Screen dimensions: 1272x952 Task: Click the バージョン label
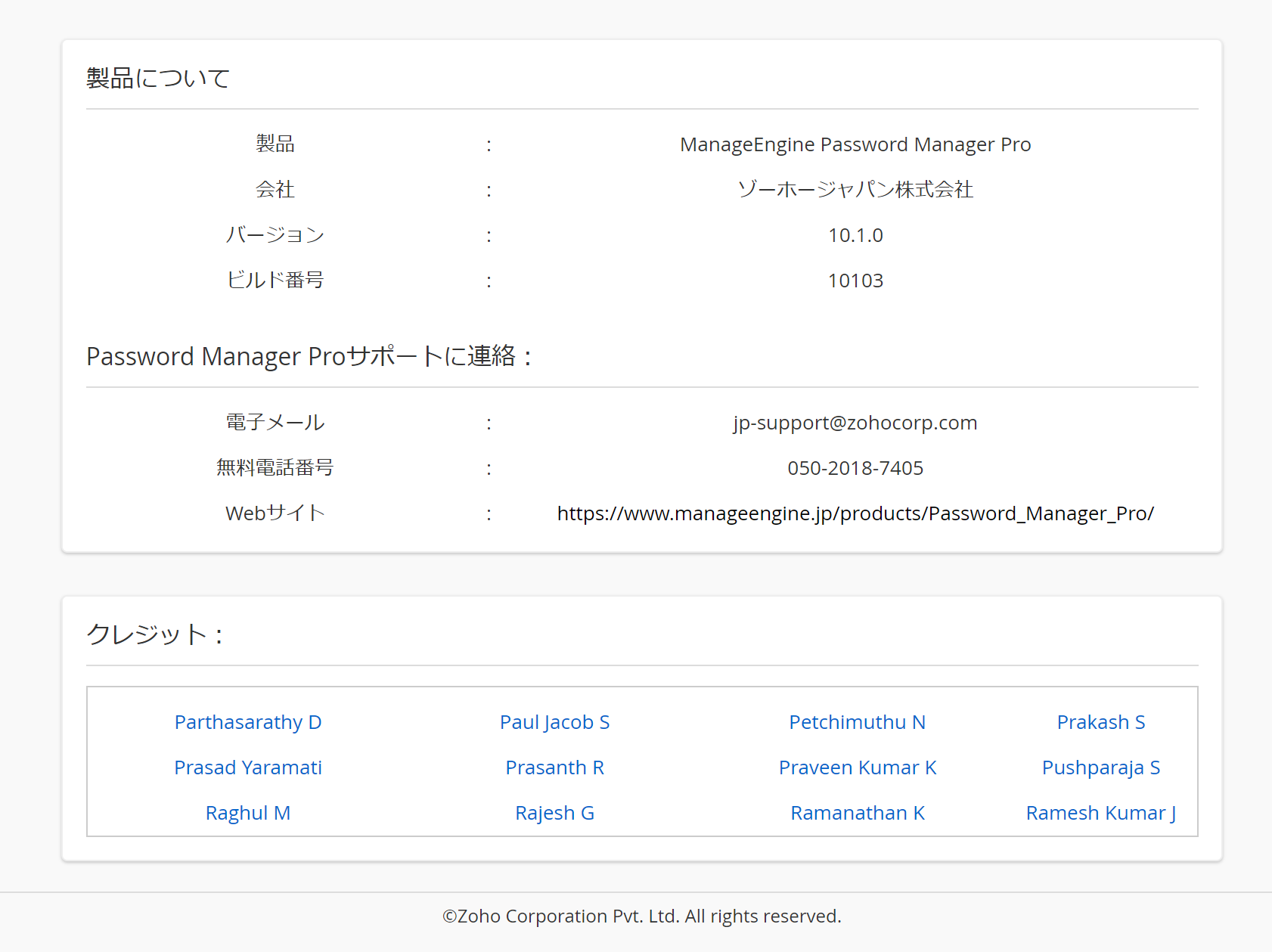tap(275, 234)
